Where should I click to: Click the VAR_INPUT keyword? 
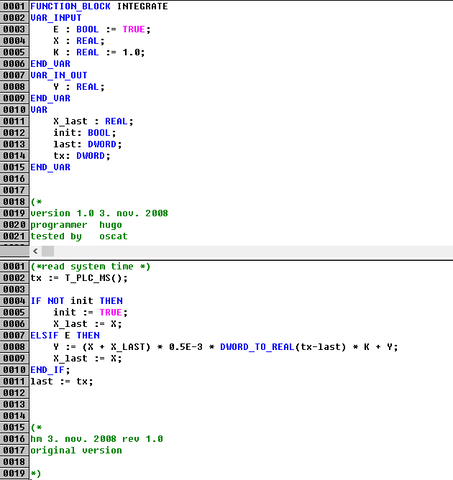click(56, 18)
